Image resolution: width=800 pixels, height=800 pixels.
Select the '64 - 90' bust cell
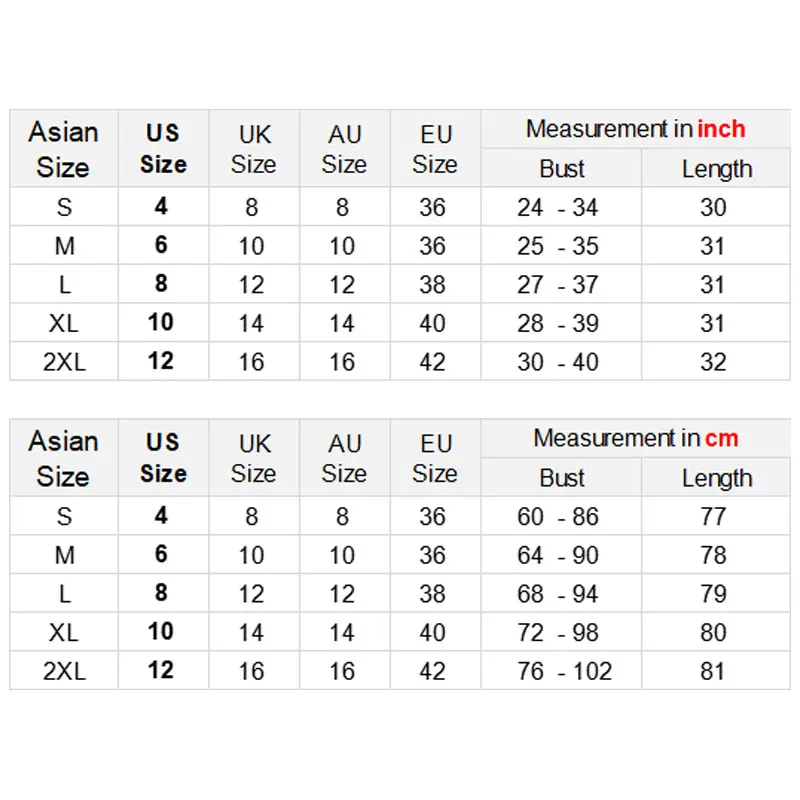[x=558, y=555]
